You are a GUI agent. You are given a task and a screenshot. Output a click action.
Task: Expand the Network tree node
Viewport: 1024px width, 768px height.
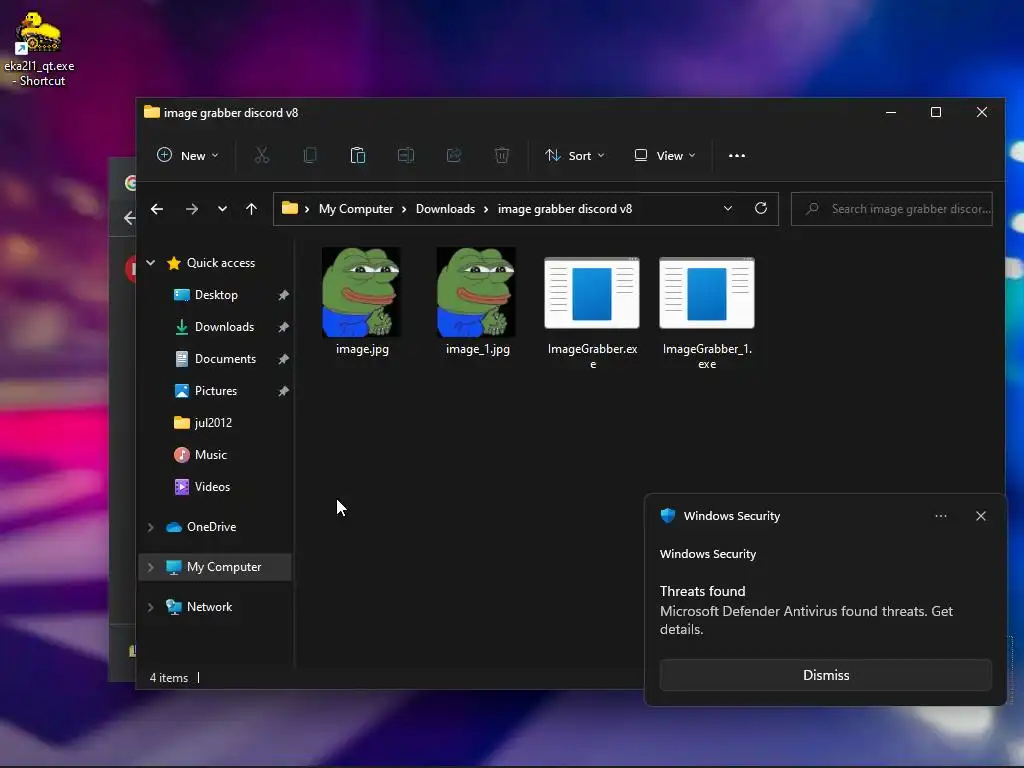151,607
